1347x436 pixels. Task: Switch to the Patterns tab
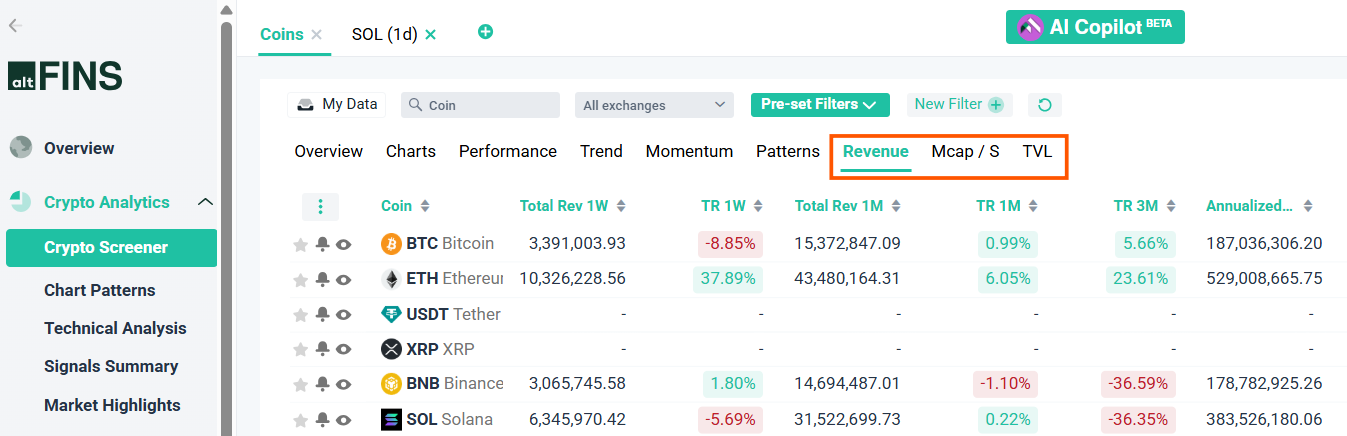(788, 152)
